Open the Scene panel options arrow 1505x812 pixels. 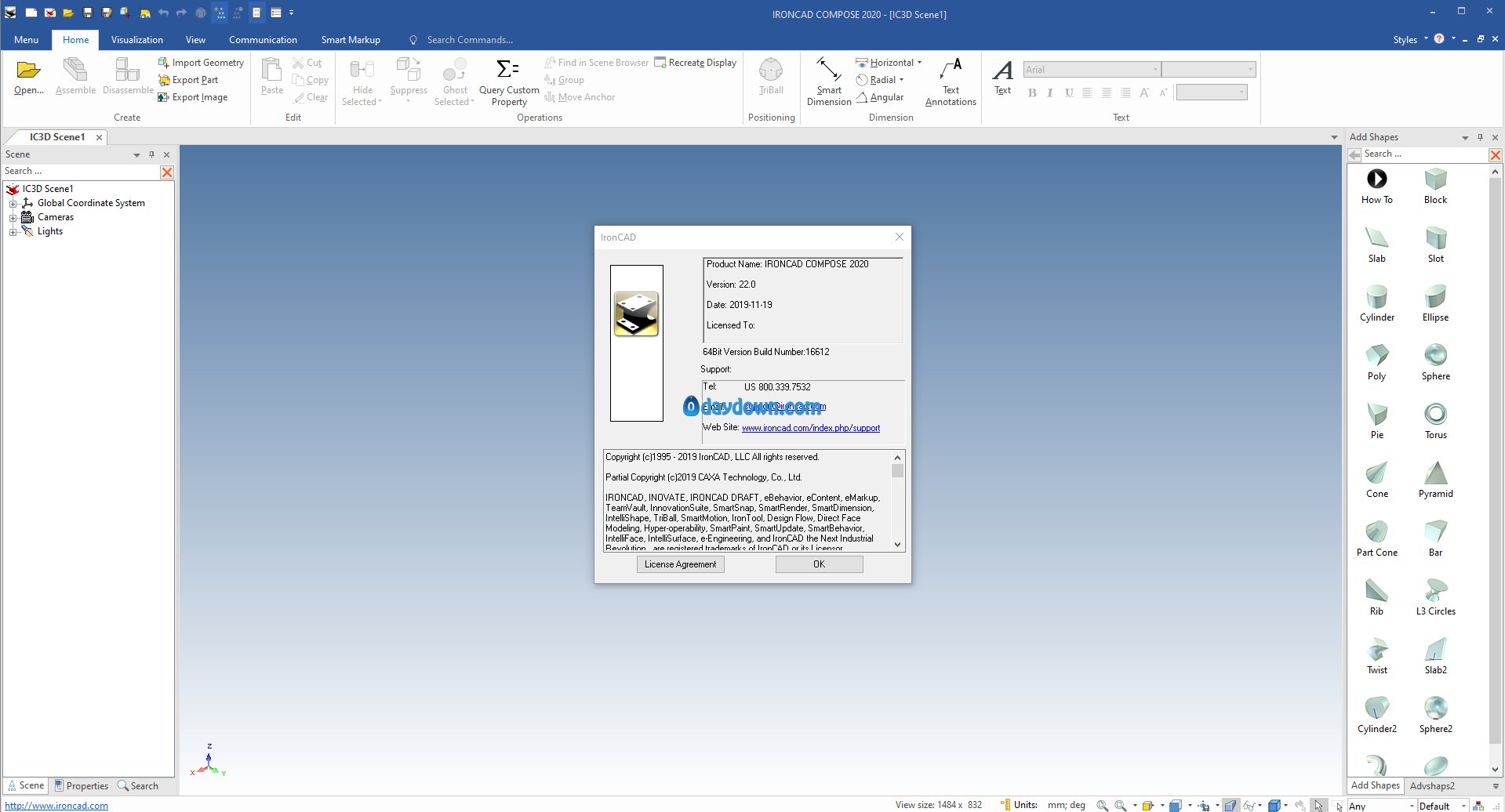[x=136, y=155]
